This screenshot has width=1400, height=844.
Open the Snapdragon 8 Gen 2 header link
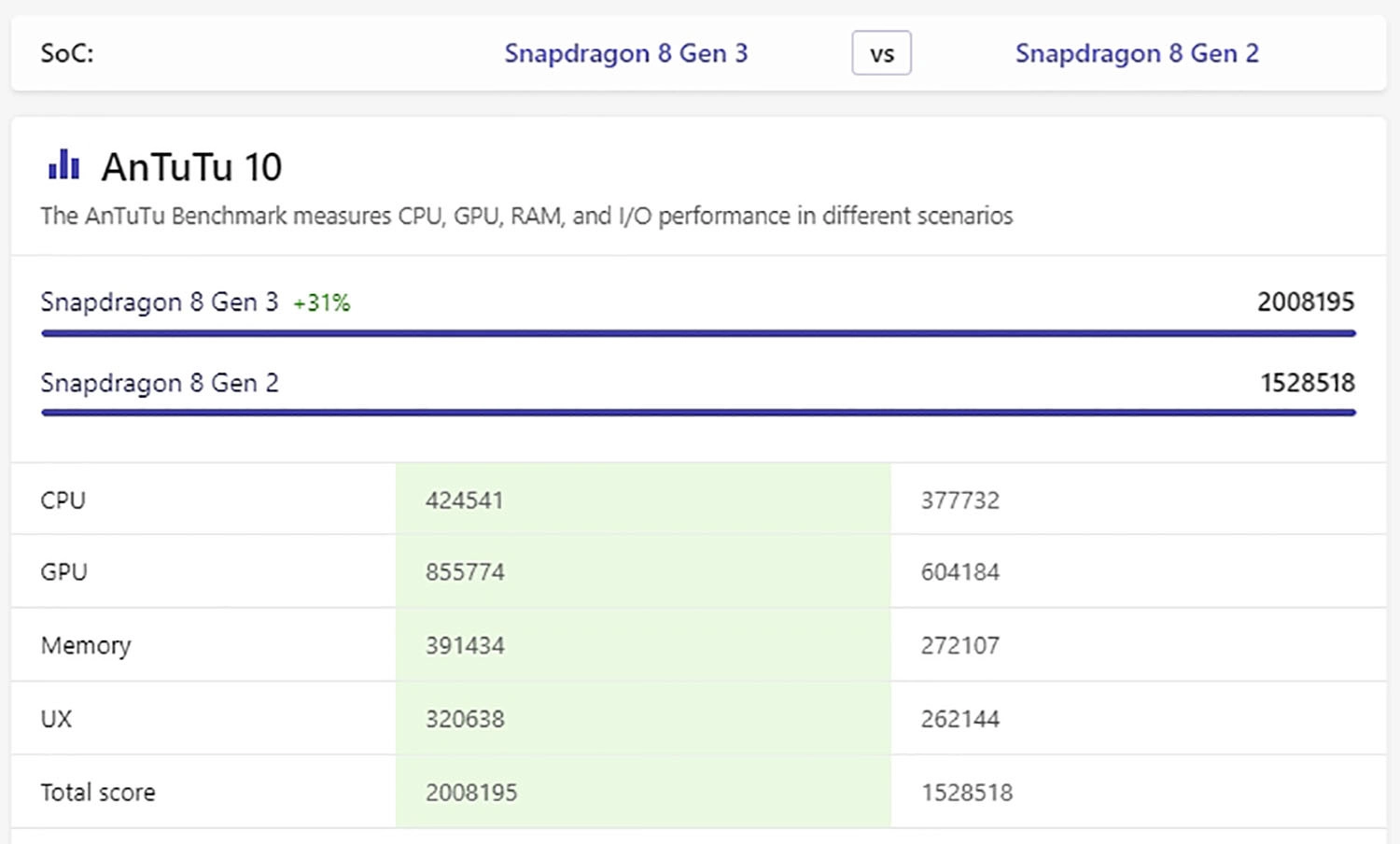1137,53
